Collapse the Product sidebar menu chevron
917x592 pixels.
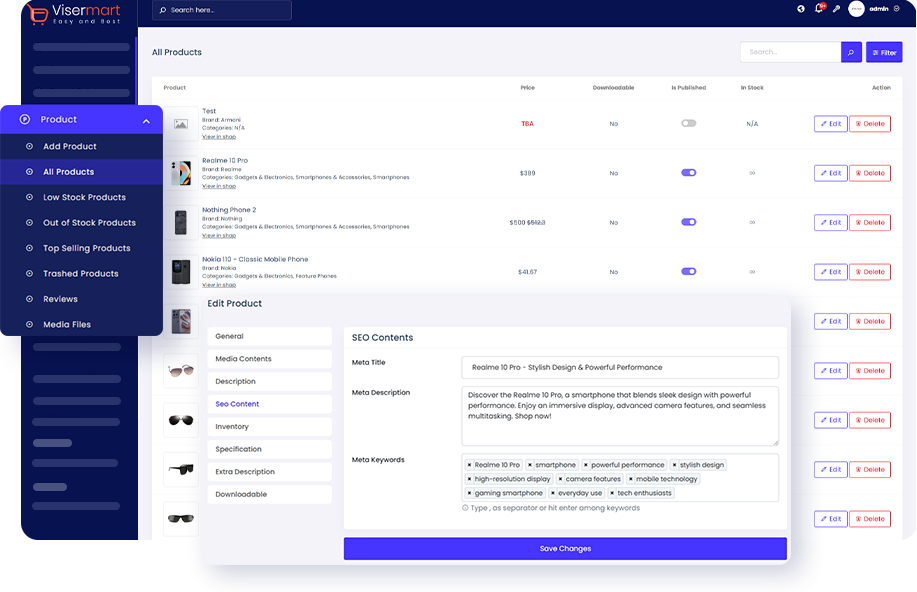tap(146, 121)
